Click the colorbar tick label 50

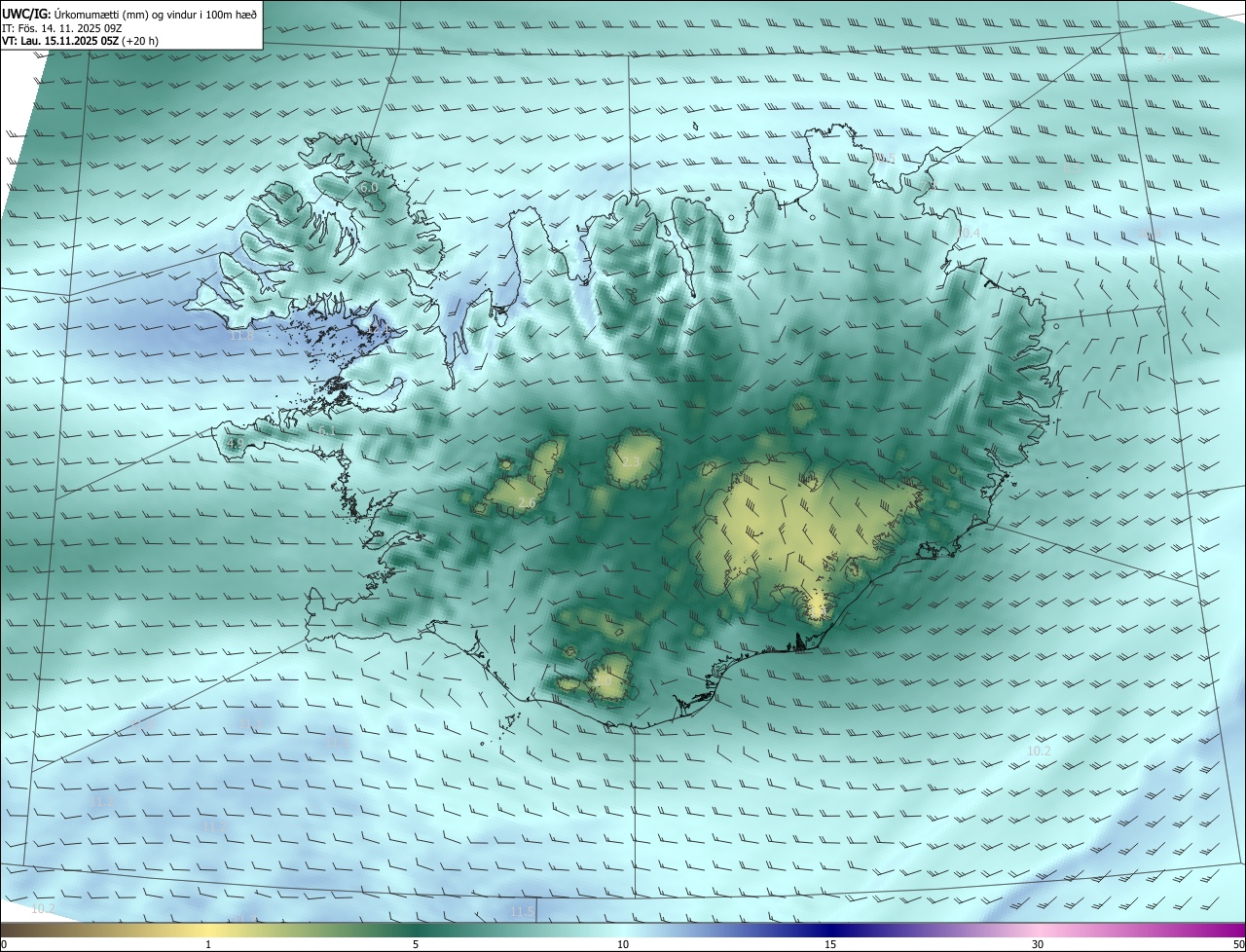pyautogui.click(x=1238, y=944)
